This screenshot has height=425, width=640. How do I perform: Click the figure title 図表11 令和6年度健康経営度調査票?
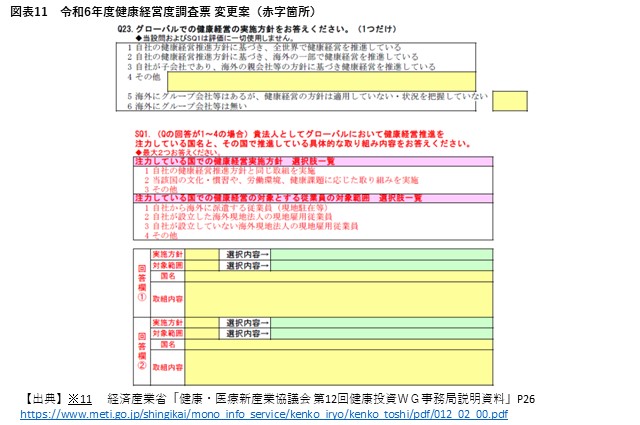click(163, 11)
